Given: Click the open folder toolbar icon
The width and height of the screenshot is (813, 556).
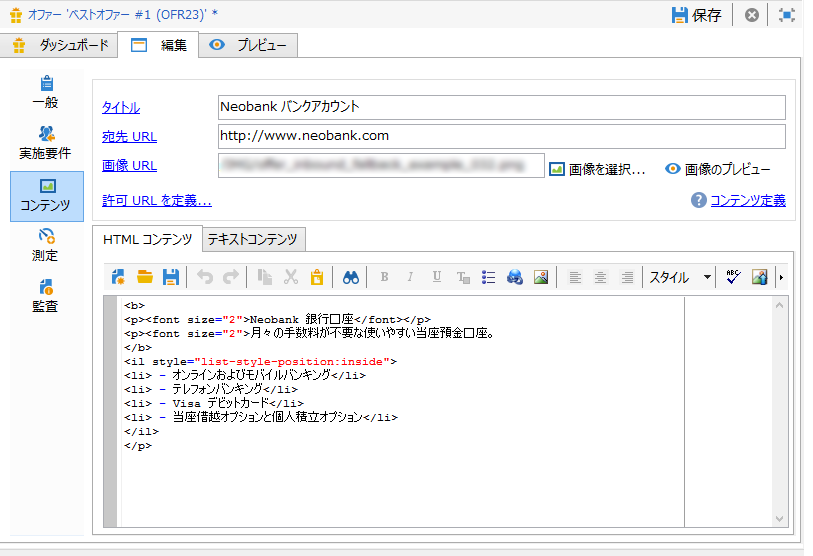Looking at the screenshot, I should click(145, 277).
